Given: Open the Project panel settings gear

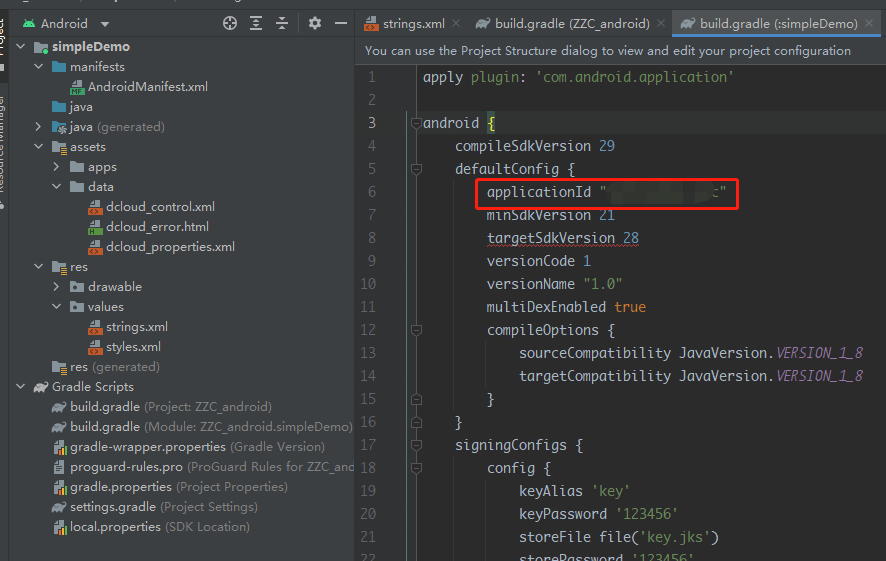Looking at the screenshot, I should tap(315, 23).
